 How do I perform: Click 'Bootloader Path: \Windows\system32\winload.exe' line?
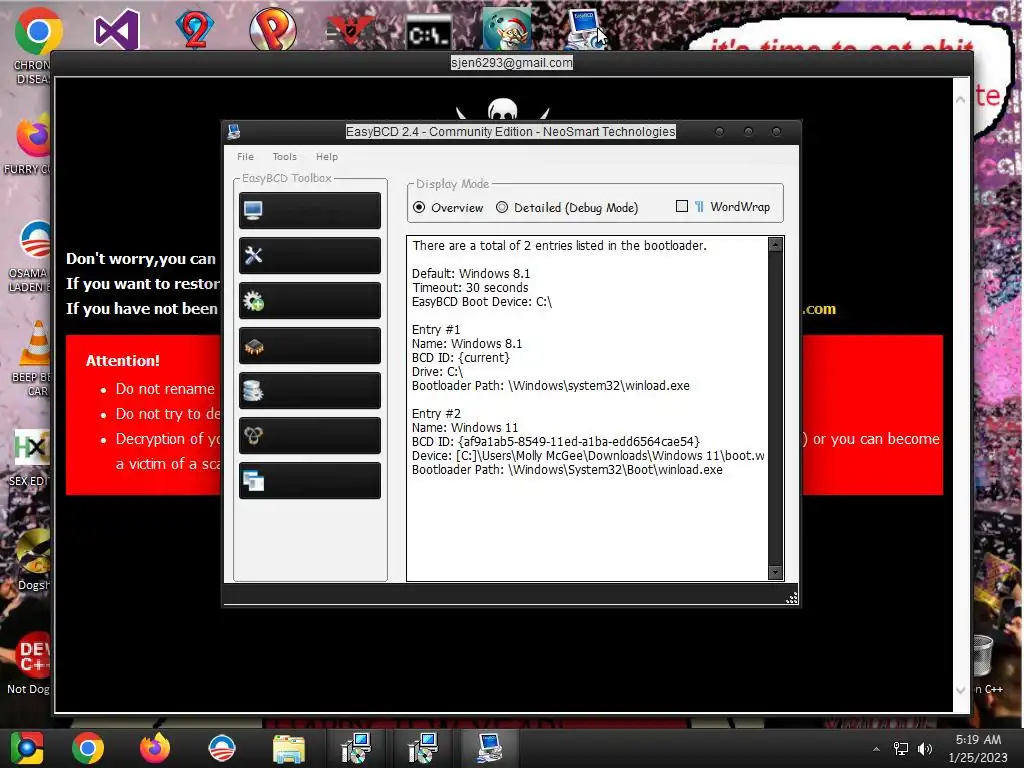click(551, 386)
